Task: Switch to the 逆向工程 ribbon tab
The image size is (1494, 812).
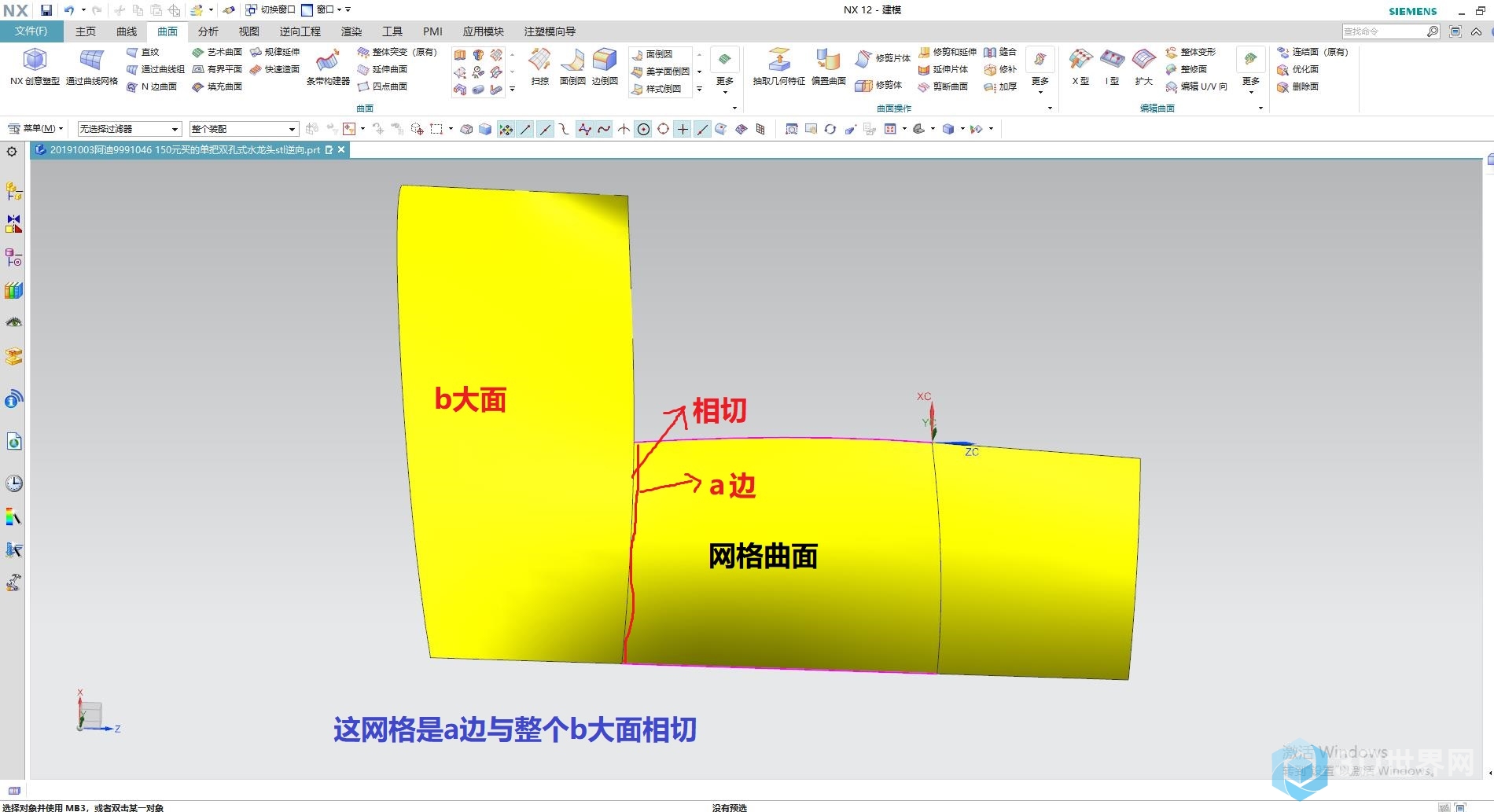Action: (x=300, y=31)
